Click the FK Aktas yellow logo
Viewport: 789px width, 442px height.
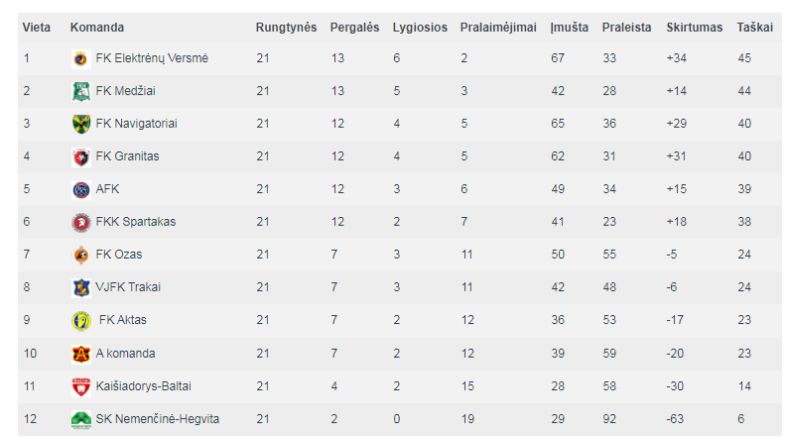tap(81, 320)
